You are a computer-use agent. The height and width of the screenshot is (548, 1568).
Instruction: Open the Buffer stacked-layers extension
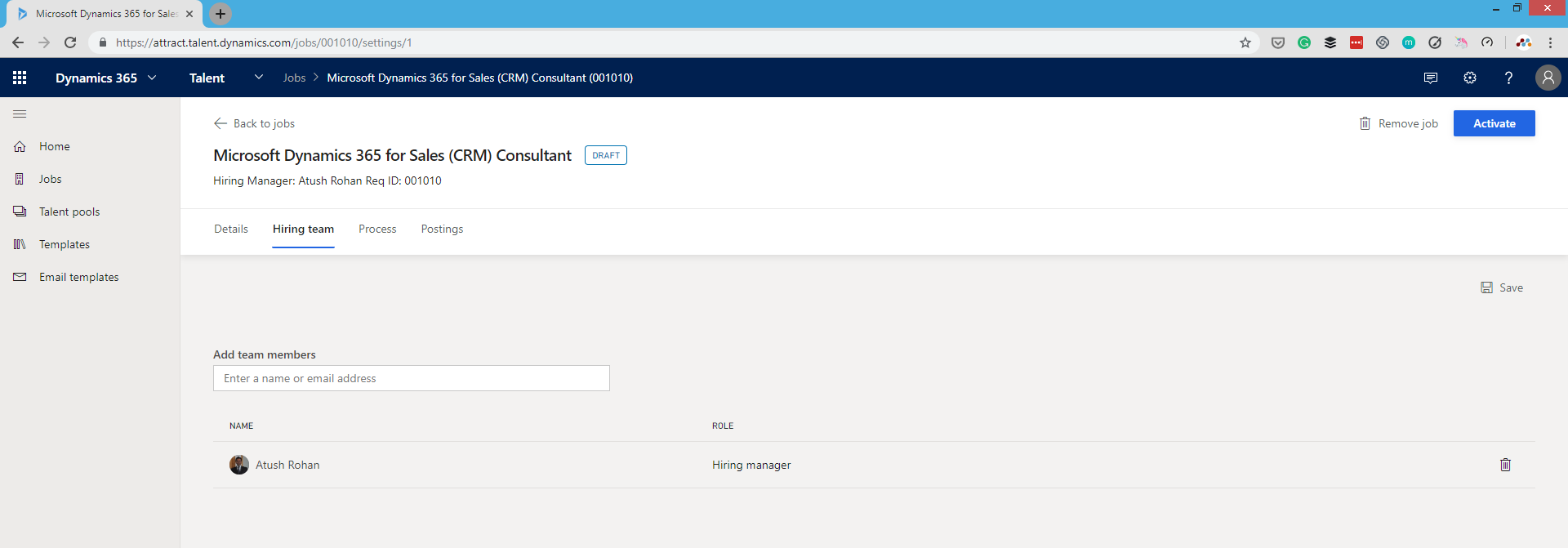click(1330, 42)
